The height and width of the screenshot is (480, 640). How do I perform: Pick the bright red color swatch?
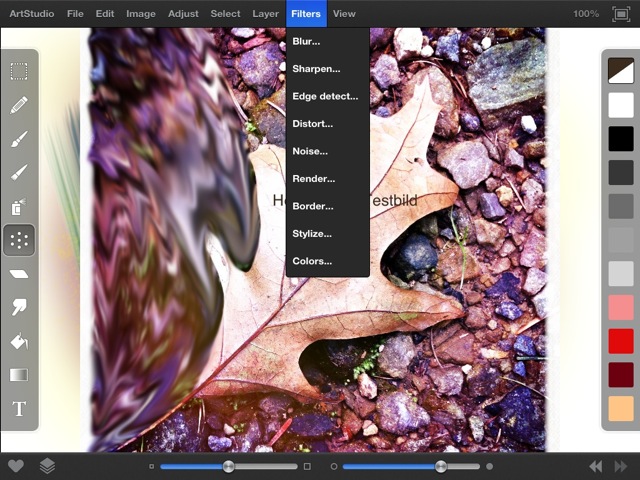tap(621, 341)
